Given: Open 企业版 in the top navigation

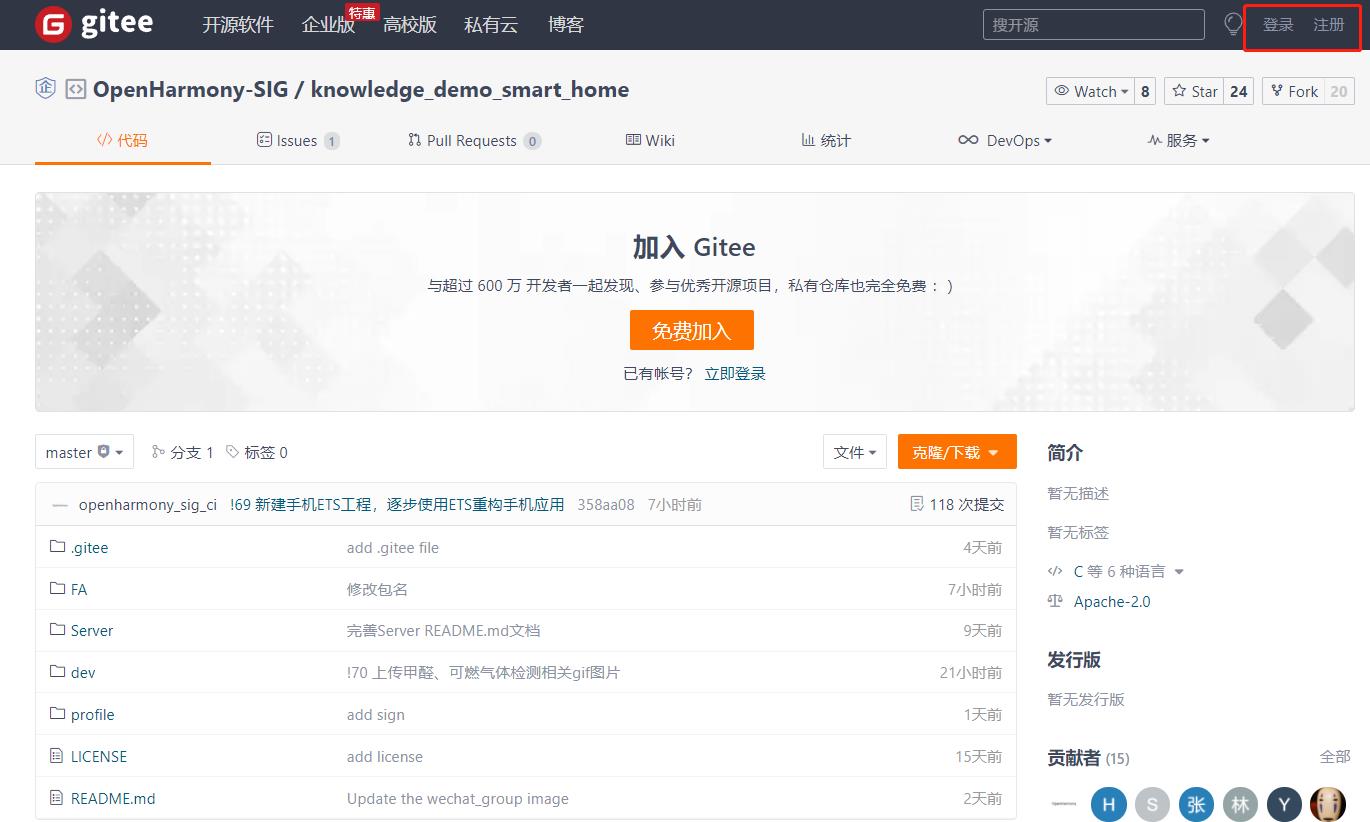Looking at the screenshot, I should [329, 25].
